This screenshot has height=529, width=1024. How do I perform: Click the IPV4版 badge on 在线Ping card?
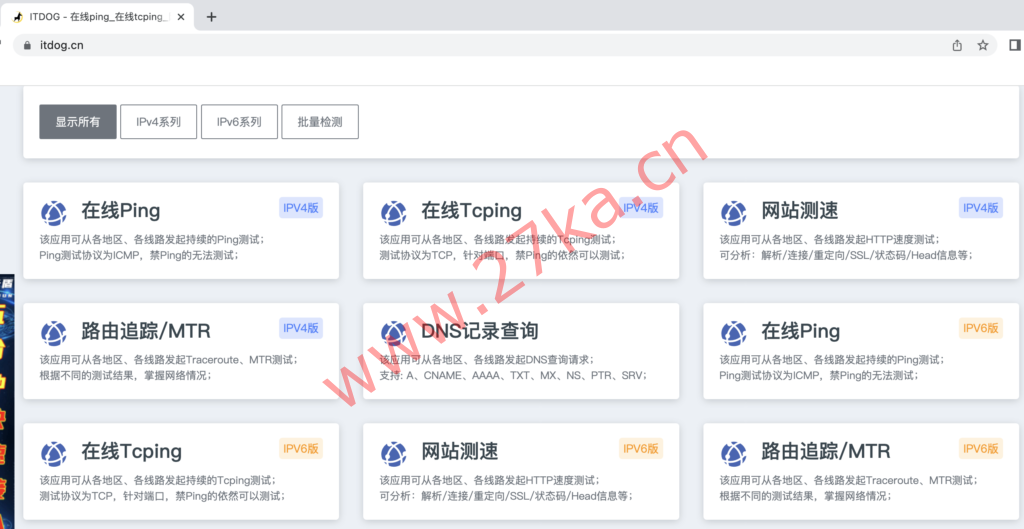301,208
